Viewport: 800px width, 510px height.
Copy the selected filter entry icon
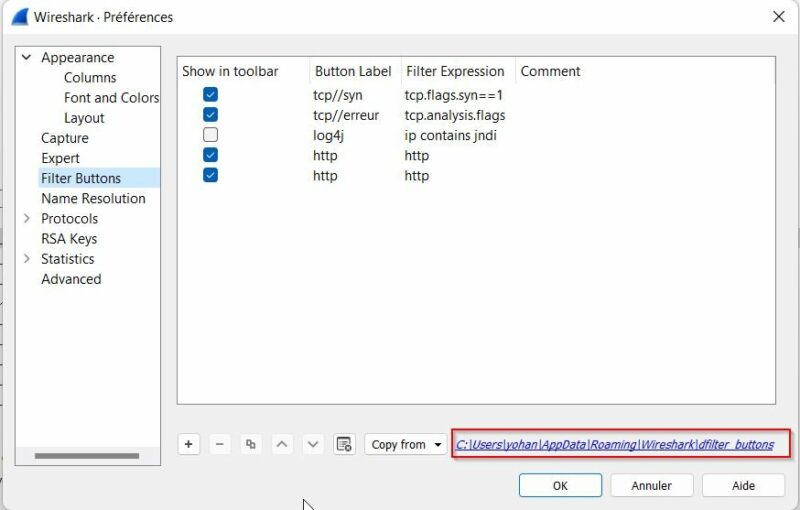(x=251, y=444)
